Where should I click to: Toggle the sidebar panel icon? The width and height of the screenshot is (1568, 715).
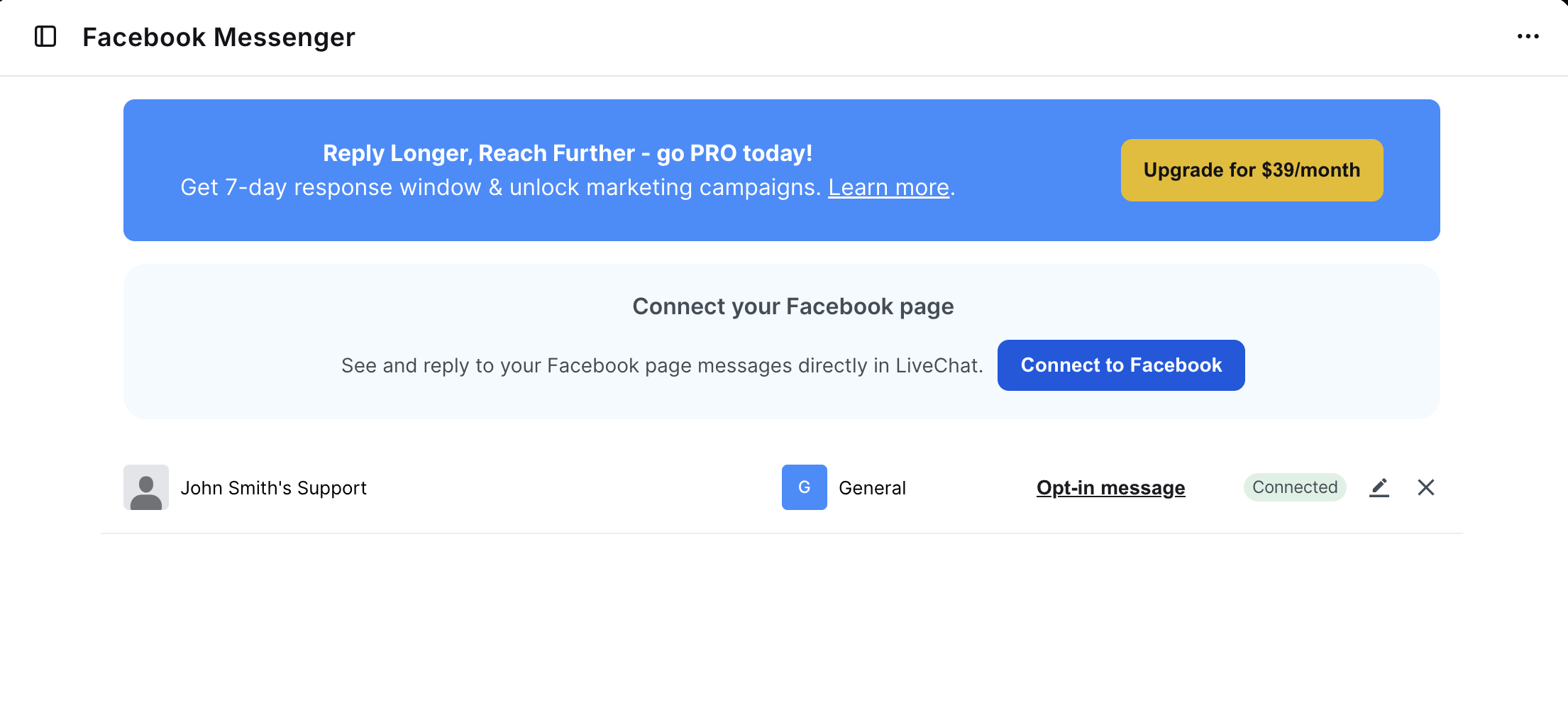pos(45,36)
